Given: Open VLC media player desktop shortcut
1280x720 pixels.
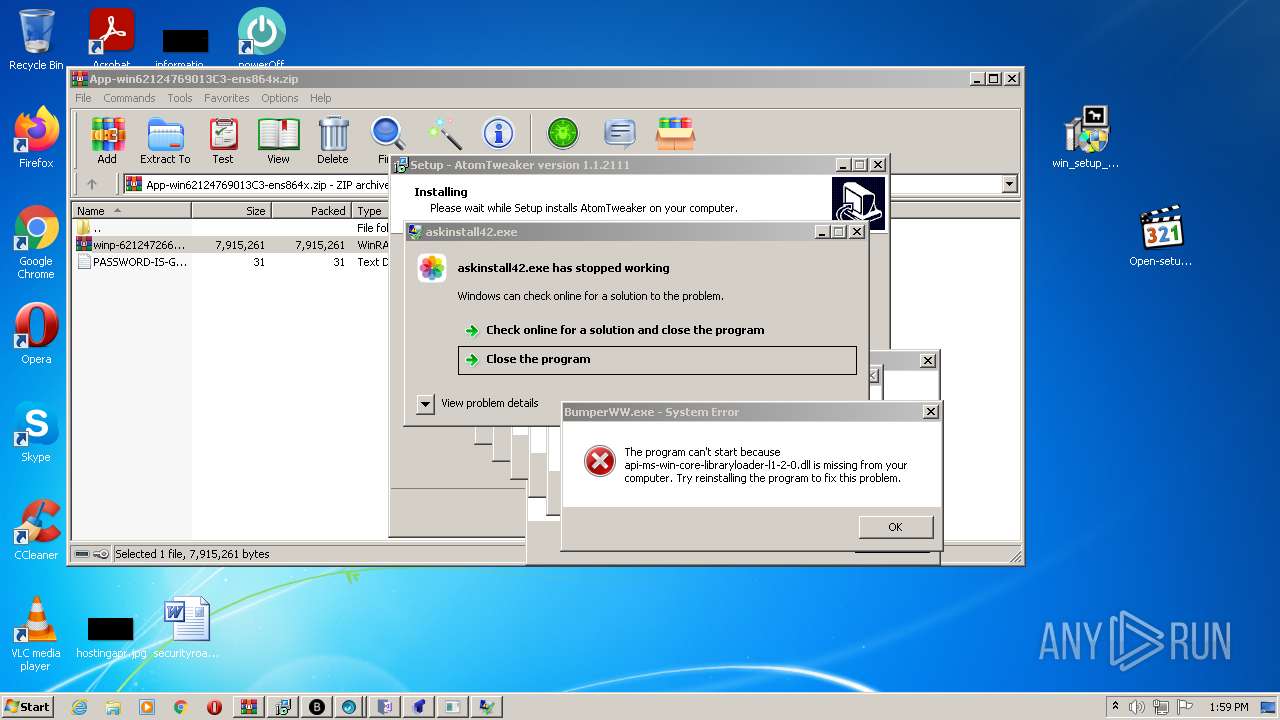Looking at the screenshot, I should pyautogui.click(x=36, y=633).
